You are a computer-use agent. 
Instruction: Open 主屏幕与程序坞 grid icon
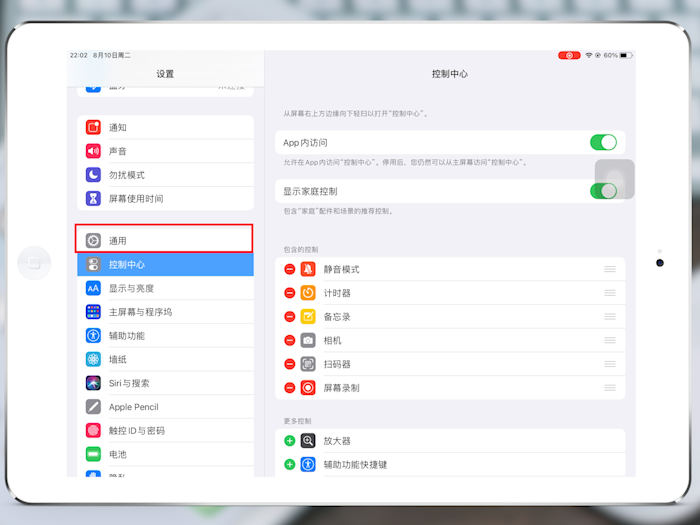[x=93, y=312]
